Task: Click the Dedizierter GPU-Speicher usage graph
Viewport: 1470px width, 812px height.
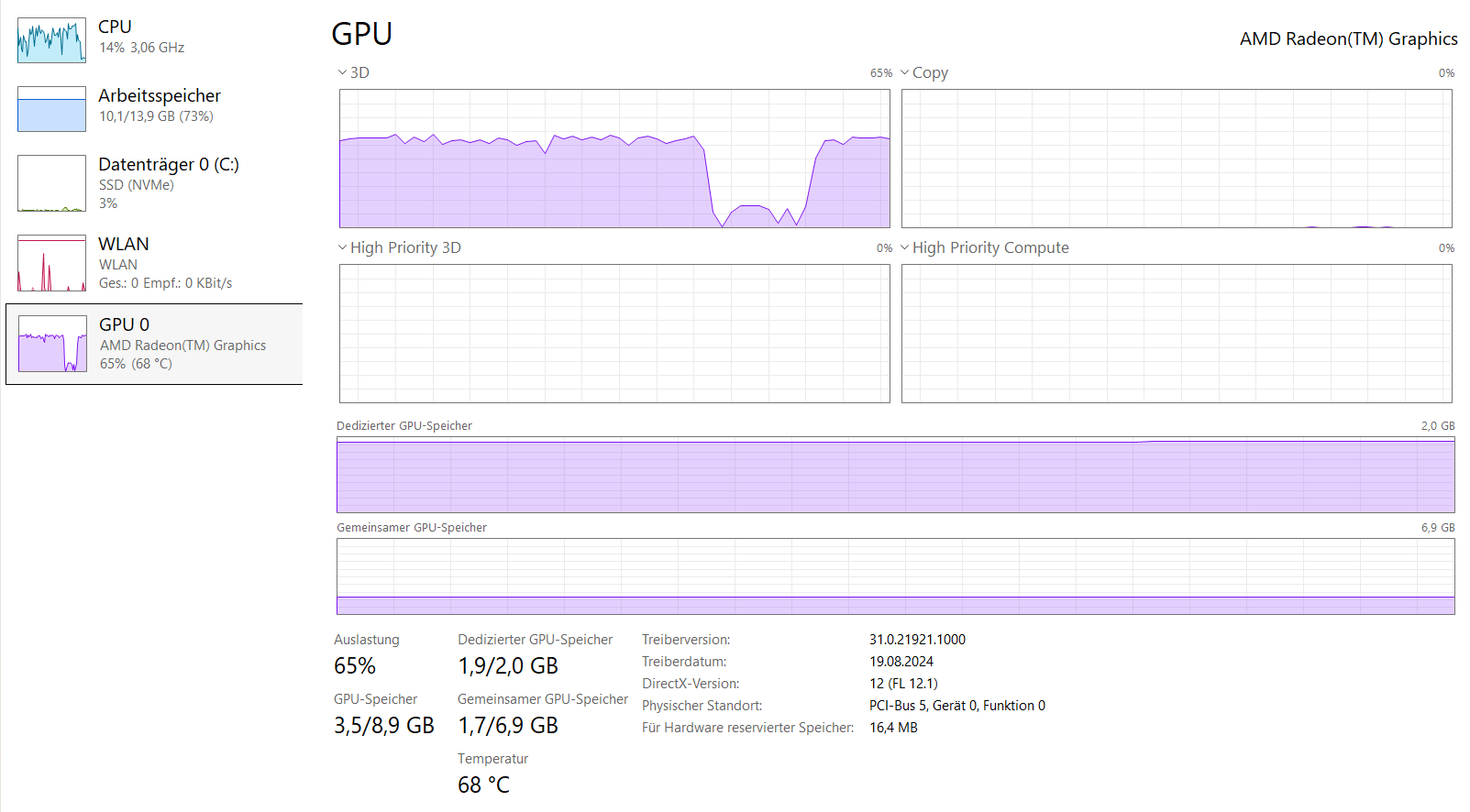Action: (x=895, y=475)
